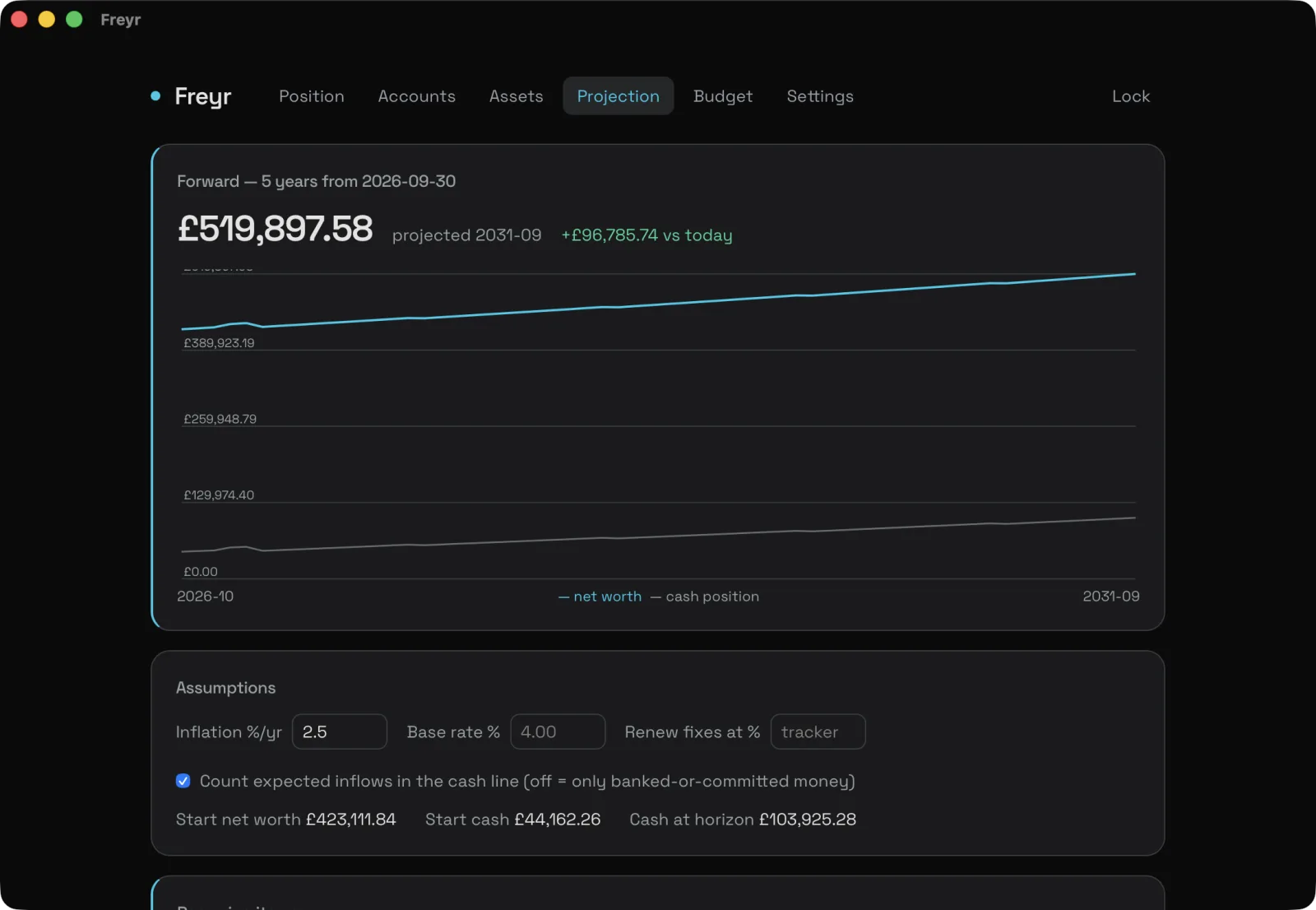The height and width of the screenshot is (910, 1316).
Task: Click the 2026-10 start date label
Action: [x=205, y=597]
